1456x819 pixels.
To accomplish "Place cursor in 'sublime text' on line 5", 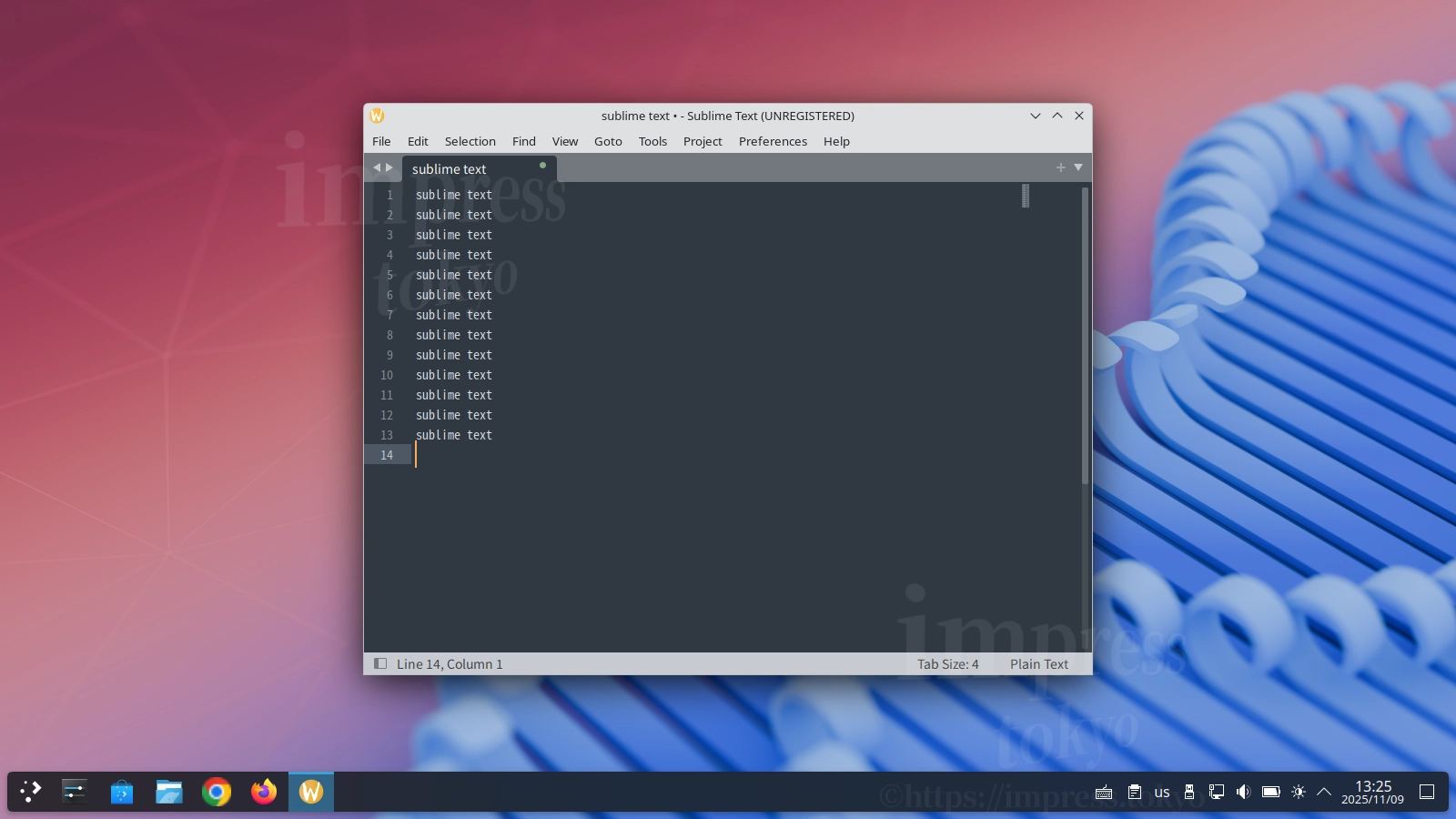I will 454,275.
